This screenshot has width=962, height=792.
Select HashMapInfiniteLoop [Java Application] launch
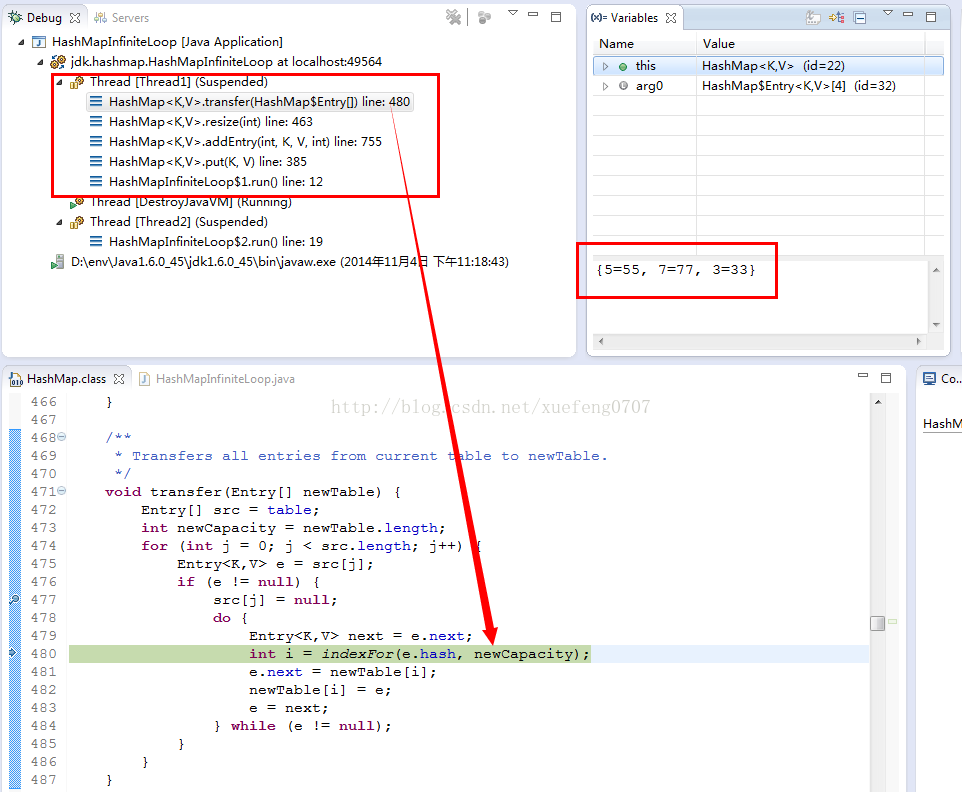click(167, 42)
